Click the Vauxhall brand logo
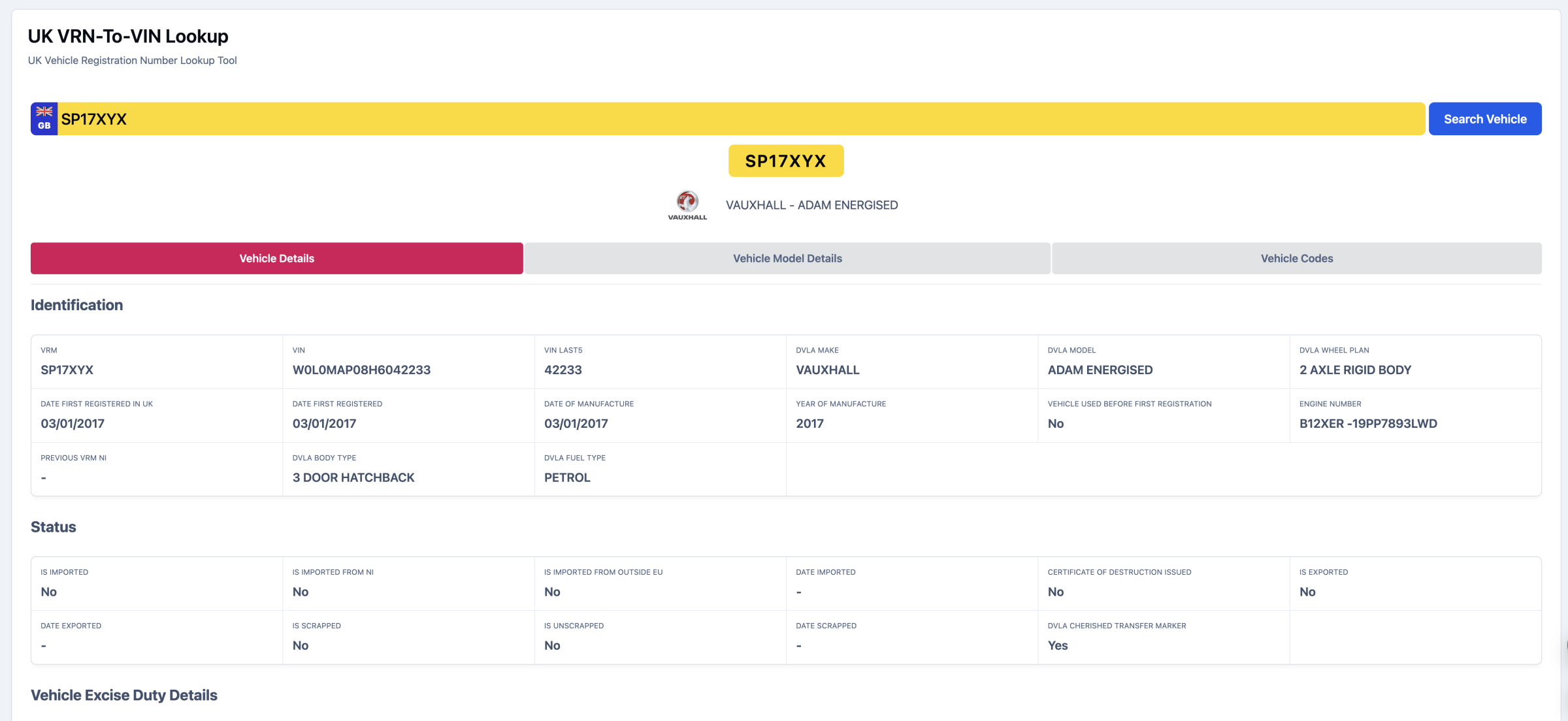This screenshot has height=721, width=1568. pyautogui.click(x=687, y=205)
